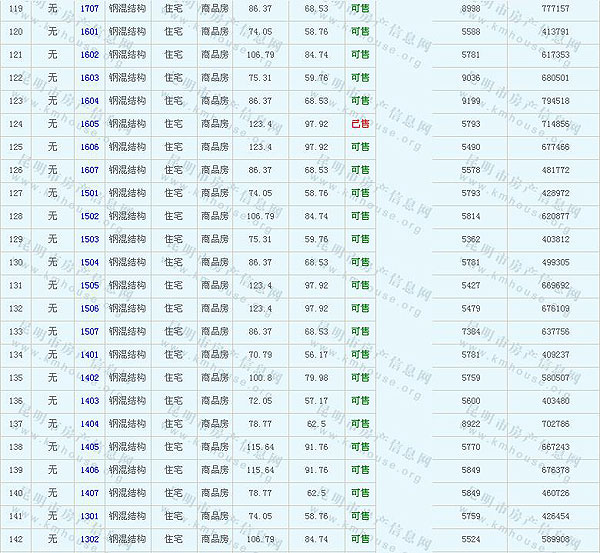This screenshot has height=553, width=600.
Task: Click room number 1403
Action: tap(90, 400)
